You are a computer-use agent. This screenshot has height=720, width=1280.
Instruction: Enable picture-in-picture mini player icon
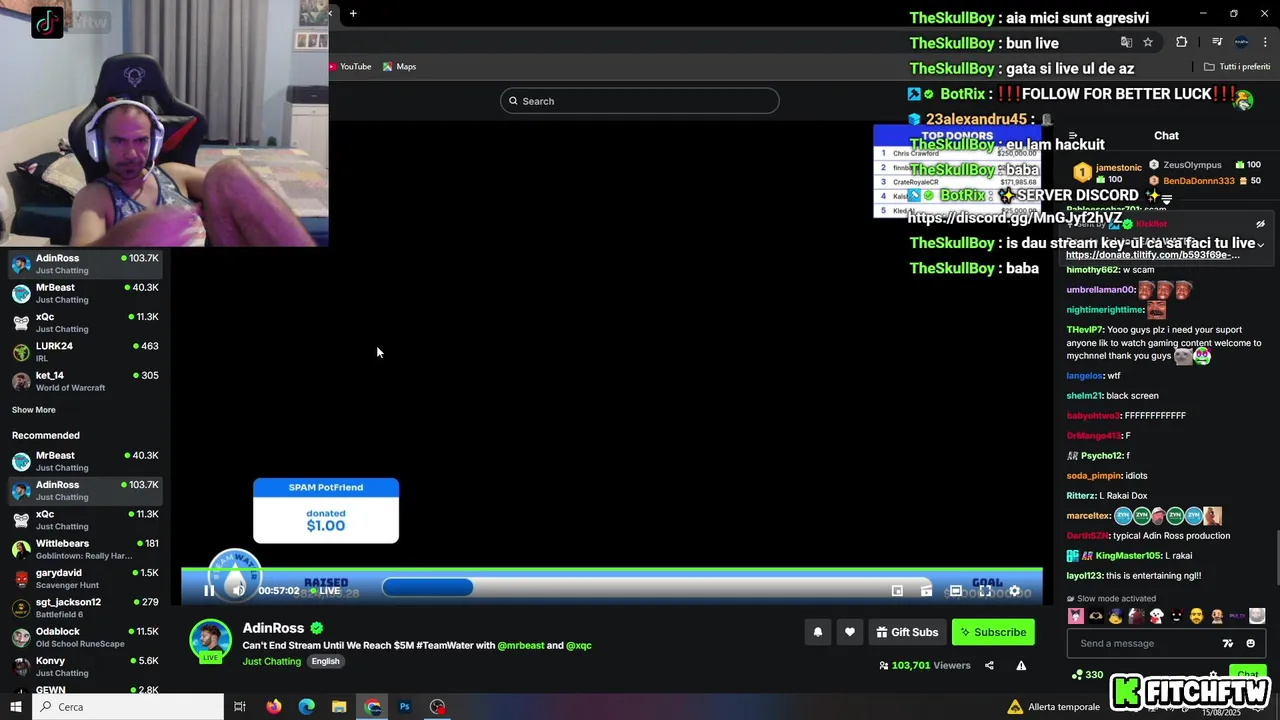(897, 591)
